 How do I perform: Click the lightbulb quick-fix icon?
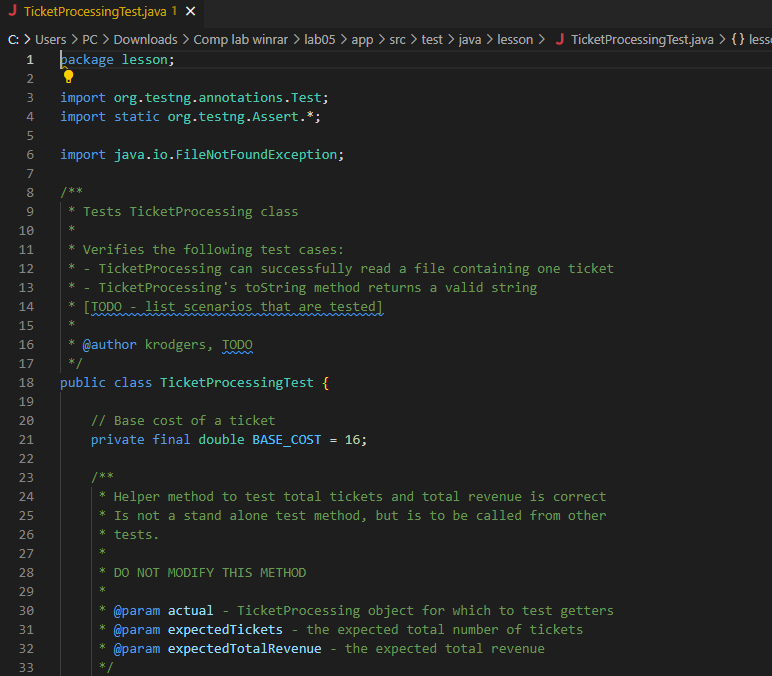point(68,76)
